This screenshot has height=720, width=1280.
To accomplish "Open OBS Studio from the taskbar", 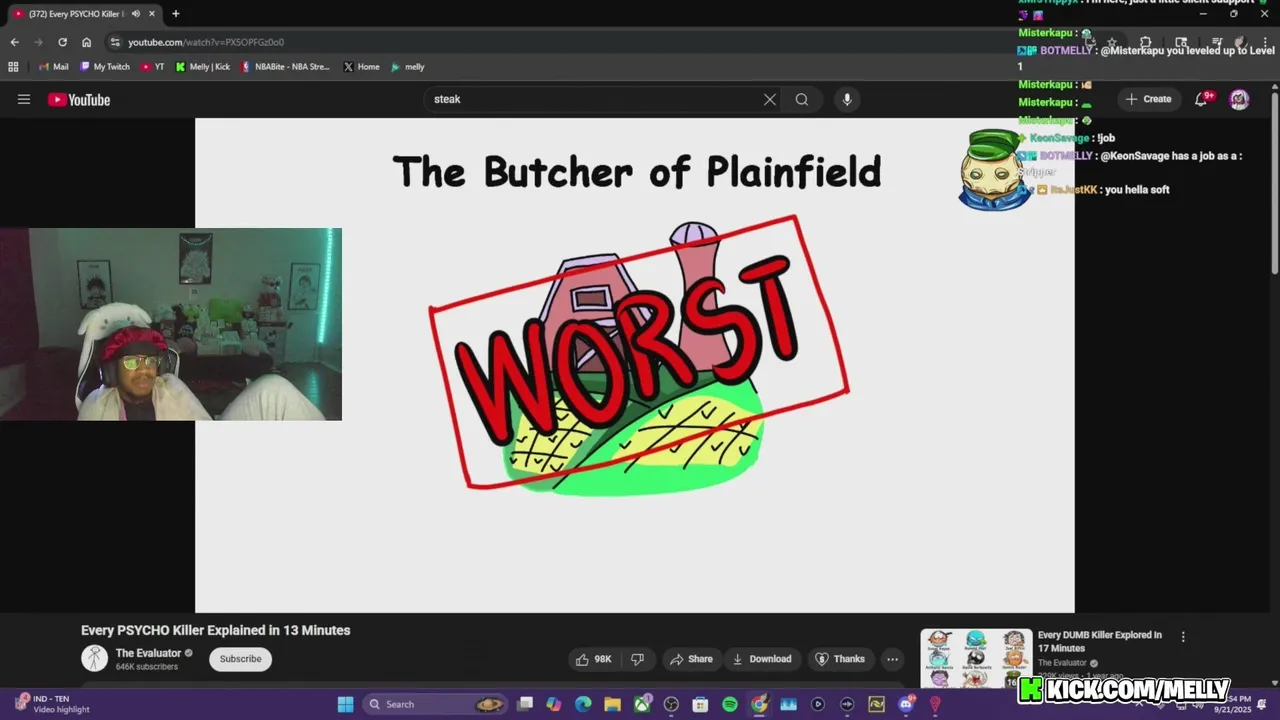I will [x=671, y=704].
